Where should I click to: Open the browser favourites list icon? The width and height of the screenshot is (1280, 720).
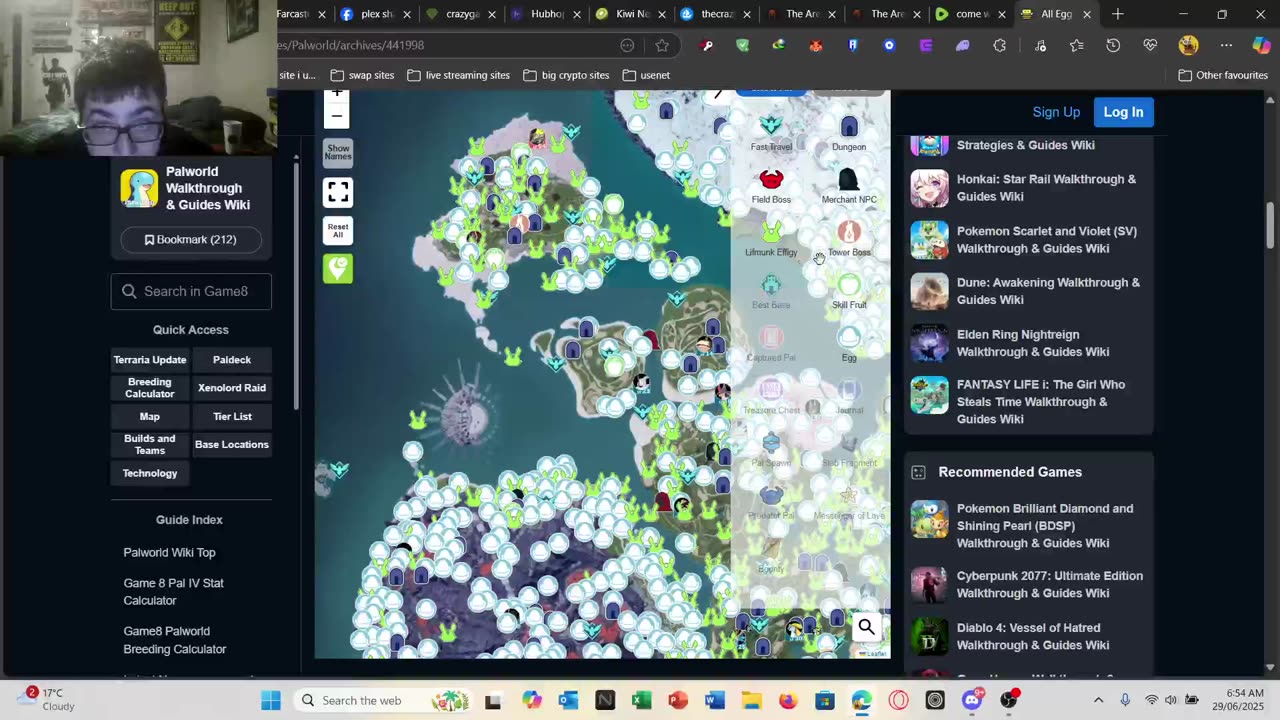click(1076, 45)
